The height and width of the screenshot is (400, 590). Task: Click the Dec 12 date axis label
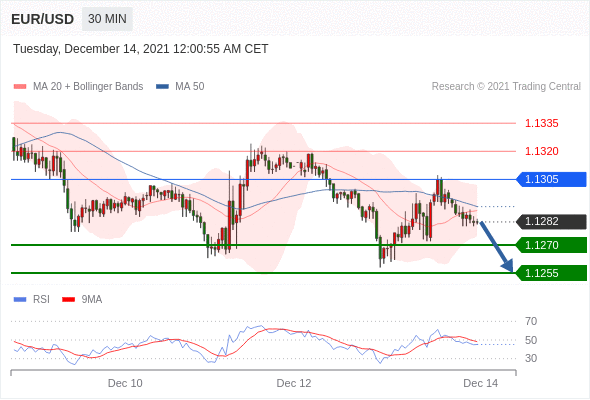pos(294,383)
